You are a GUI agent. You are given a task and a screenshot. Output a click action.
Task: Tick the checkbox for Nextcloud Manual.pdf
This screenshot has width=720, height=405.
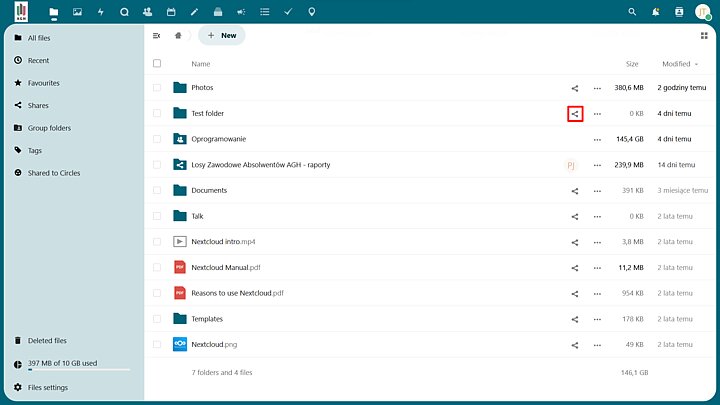coord(157,268)
